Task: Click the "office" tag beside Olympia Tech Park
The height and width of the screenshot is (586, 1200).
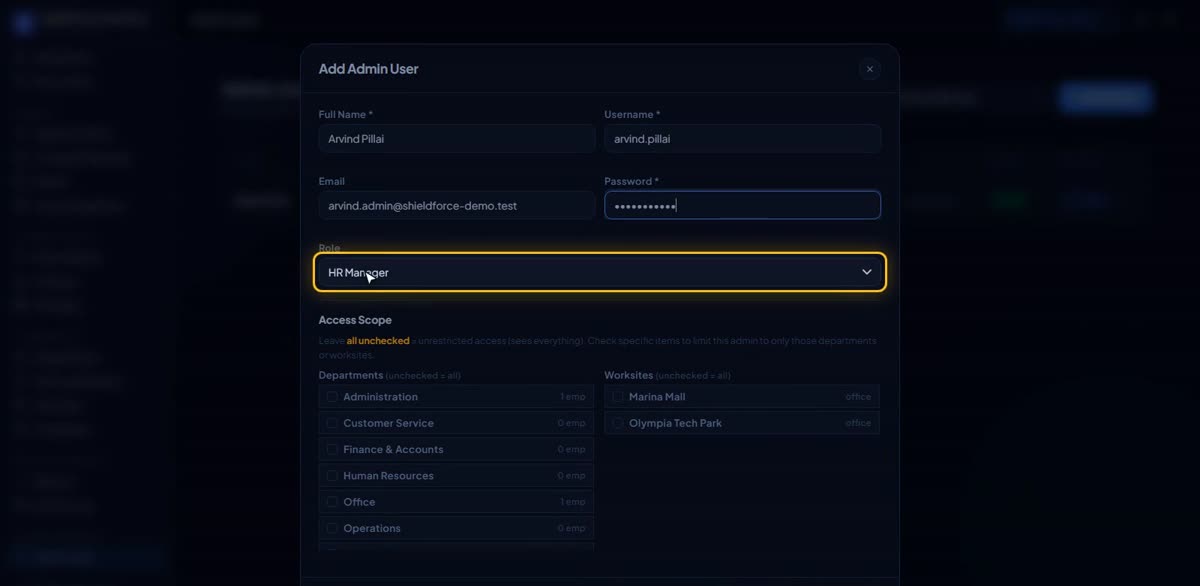Action: pos(858,423)
